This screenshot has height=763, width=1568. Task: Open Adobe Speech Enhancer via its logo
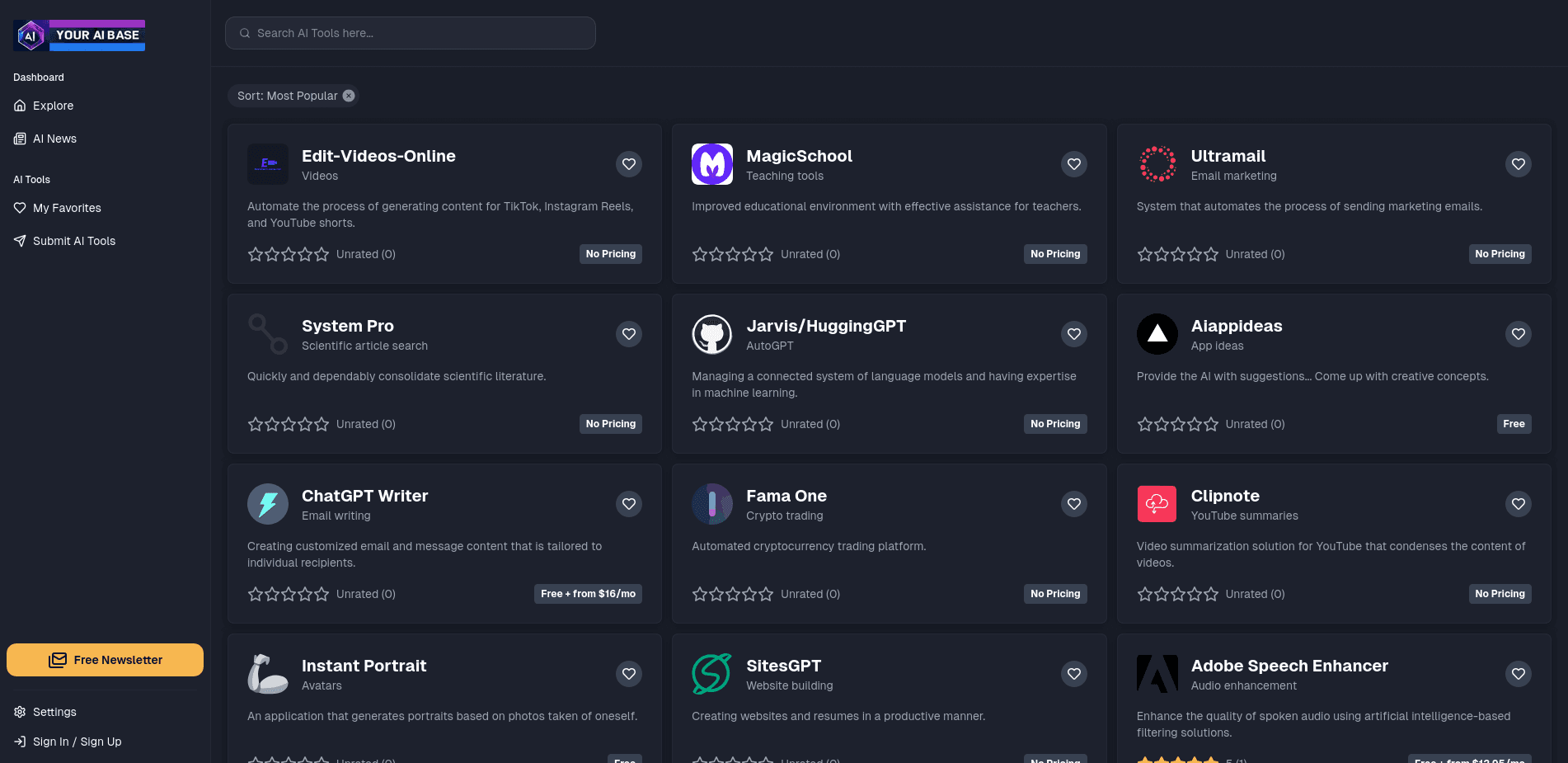coord(1157,674)
